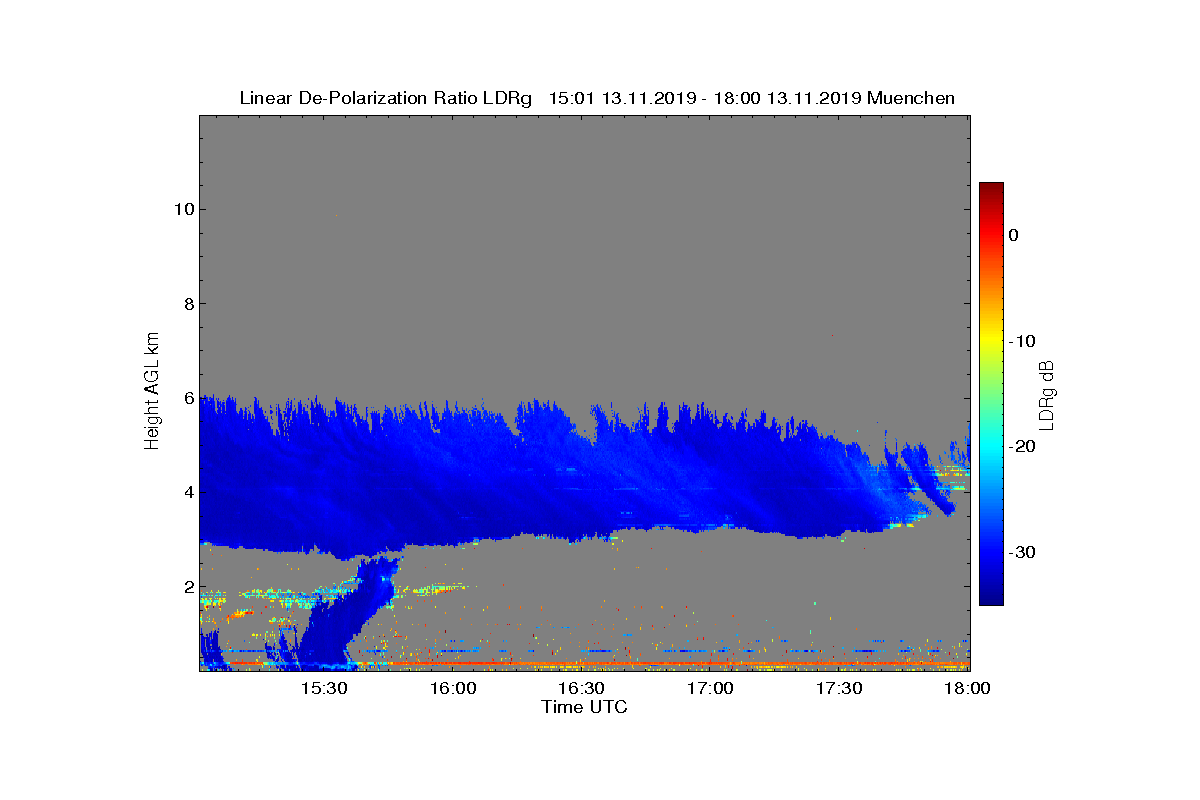Click the 15:30 time tick label
Viewport: 1200px width, 800px height.
(x=324, y=689)
